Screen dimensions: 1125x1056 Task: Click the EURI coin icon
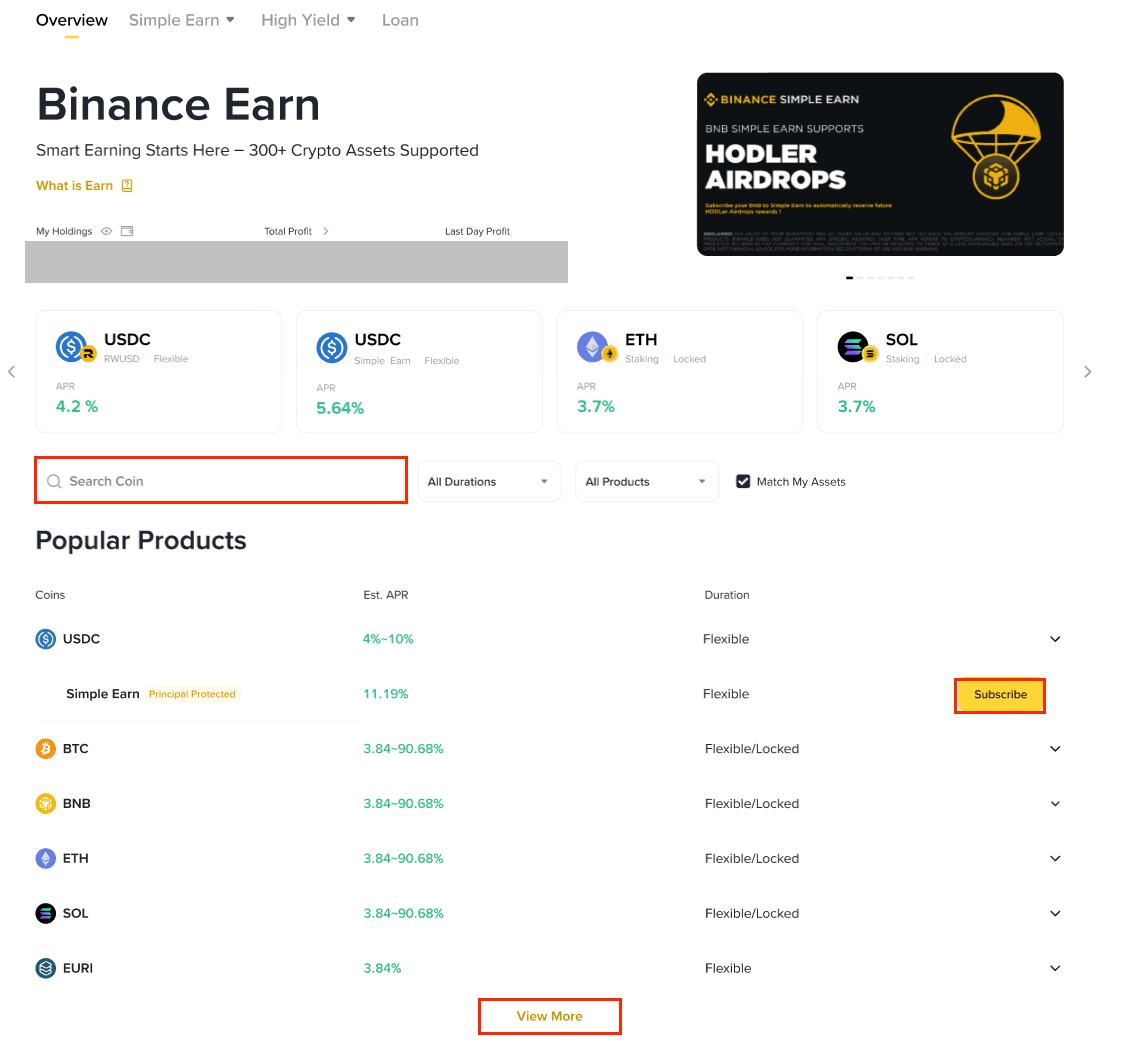coord(45,968)
